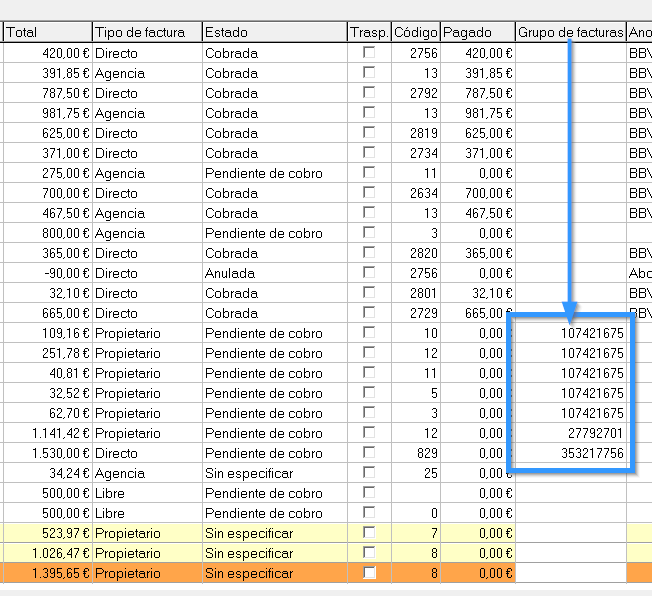Screen dimensions: 652x596
Task: Check the Trasp. box for the 1.530,00 € invoice
Action: (x=370, y=453)
